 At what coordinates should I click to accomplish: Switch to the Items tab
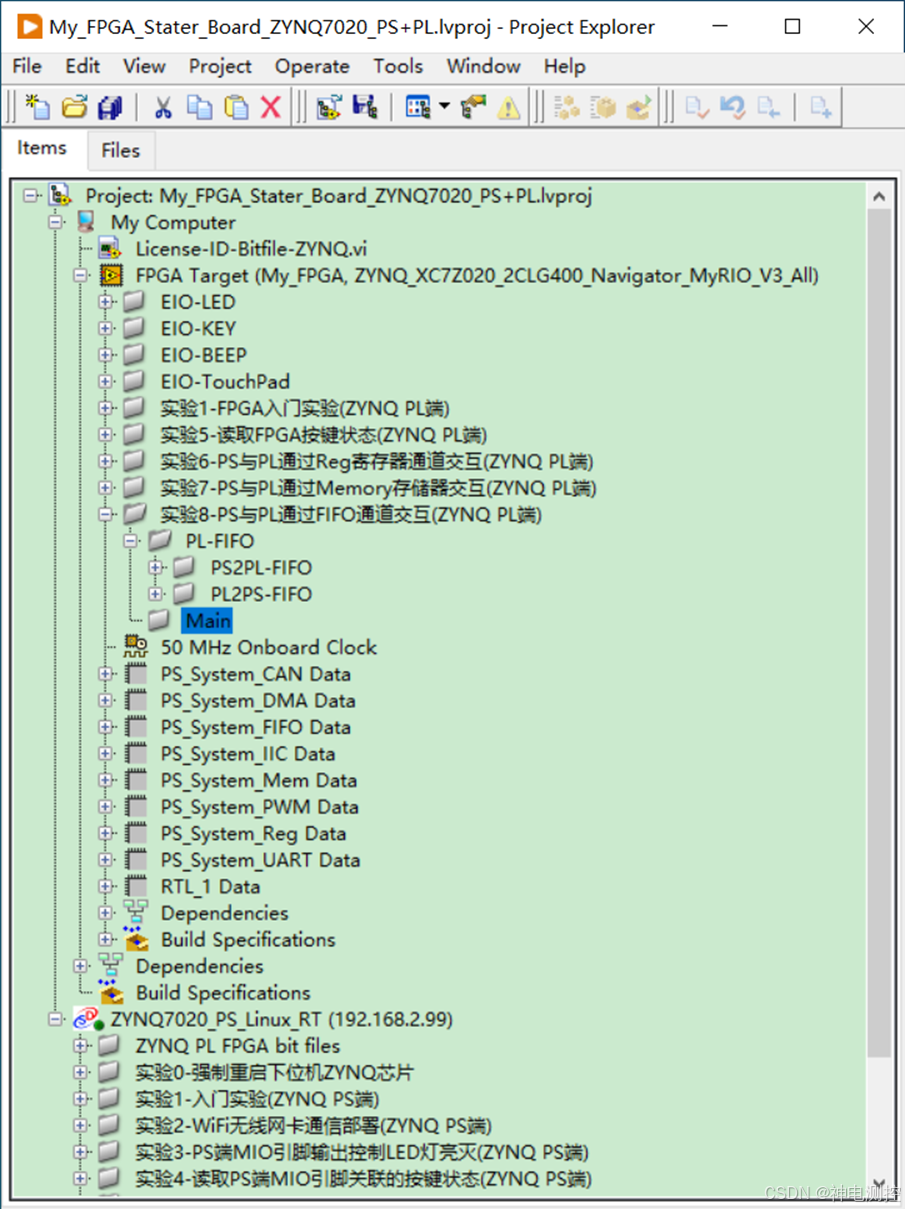(x=42, y=148)
